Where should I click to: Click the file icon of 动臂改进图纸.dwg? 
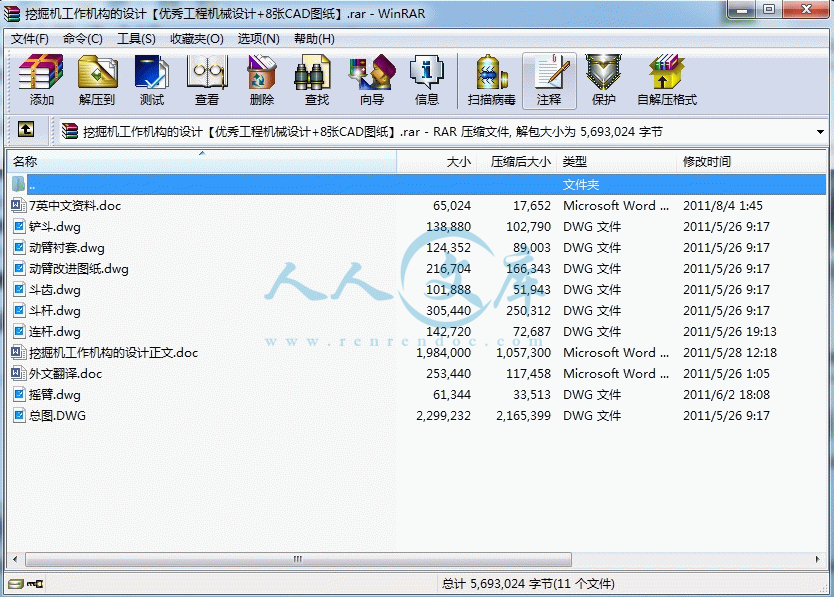pos(19,269)
